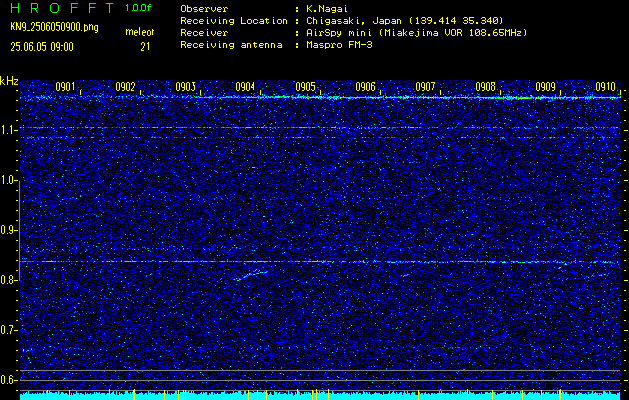Select the timestamp 25.06.05 09:00
Viewport: 629px width, 400px height.
click(42, 47)
